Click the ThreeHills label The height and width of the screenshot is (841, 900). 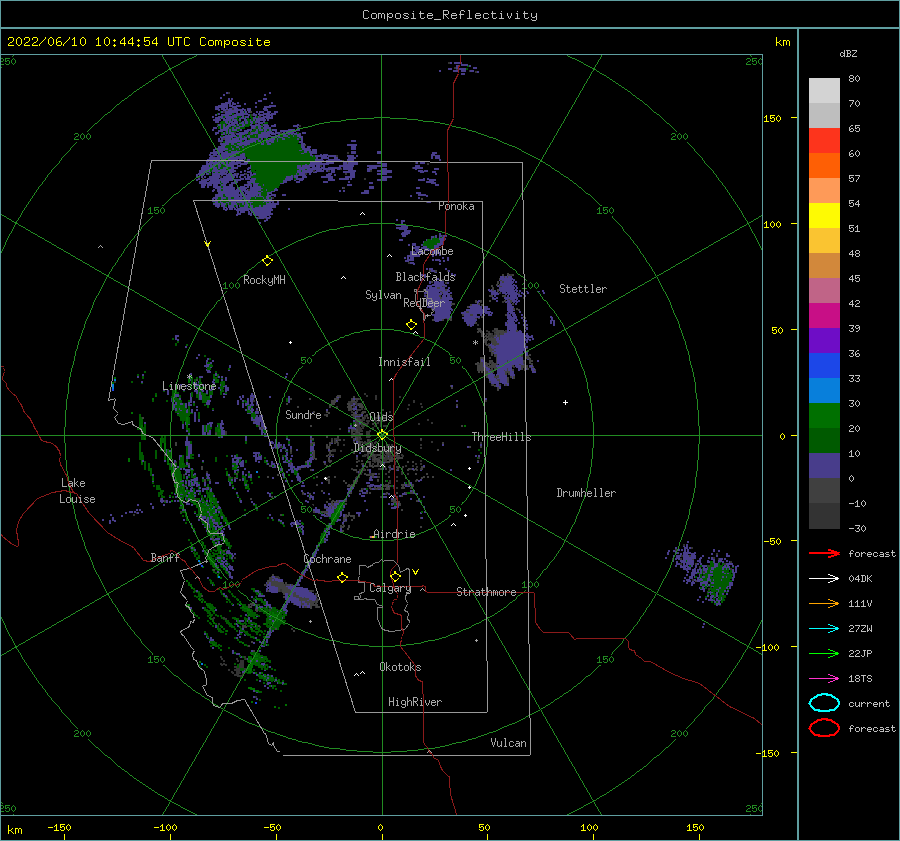tap(501, 437)
